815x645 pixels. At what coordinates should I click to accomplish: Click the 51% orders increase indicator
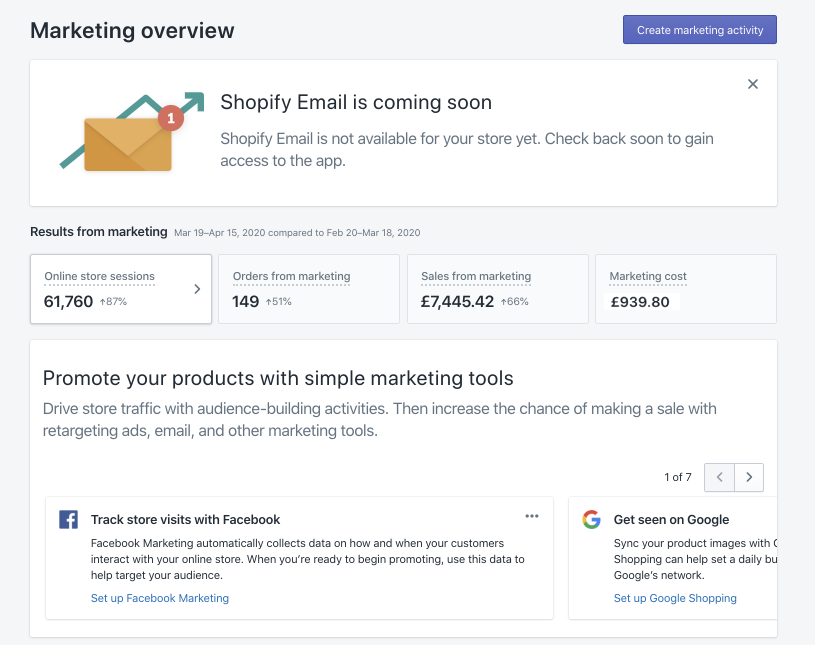pos(279,301)
